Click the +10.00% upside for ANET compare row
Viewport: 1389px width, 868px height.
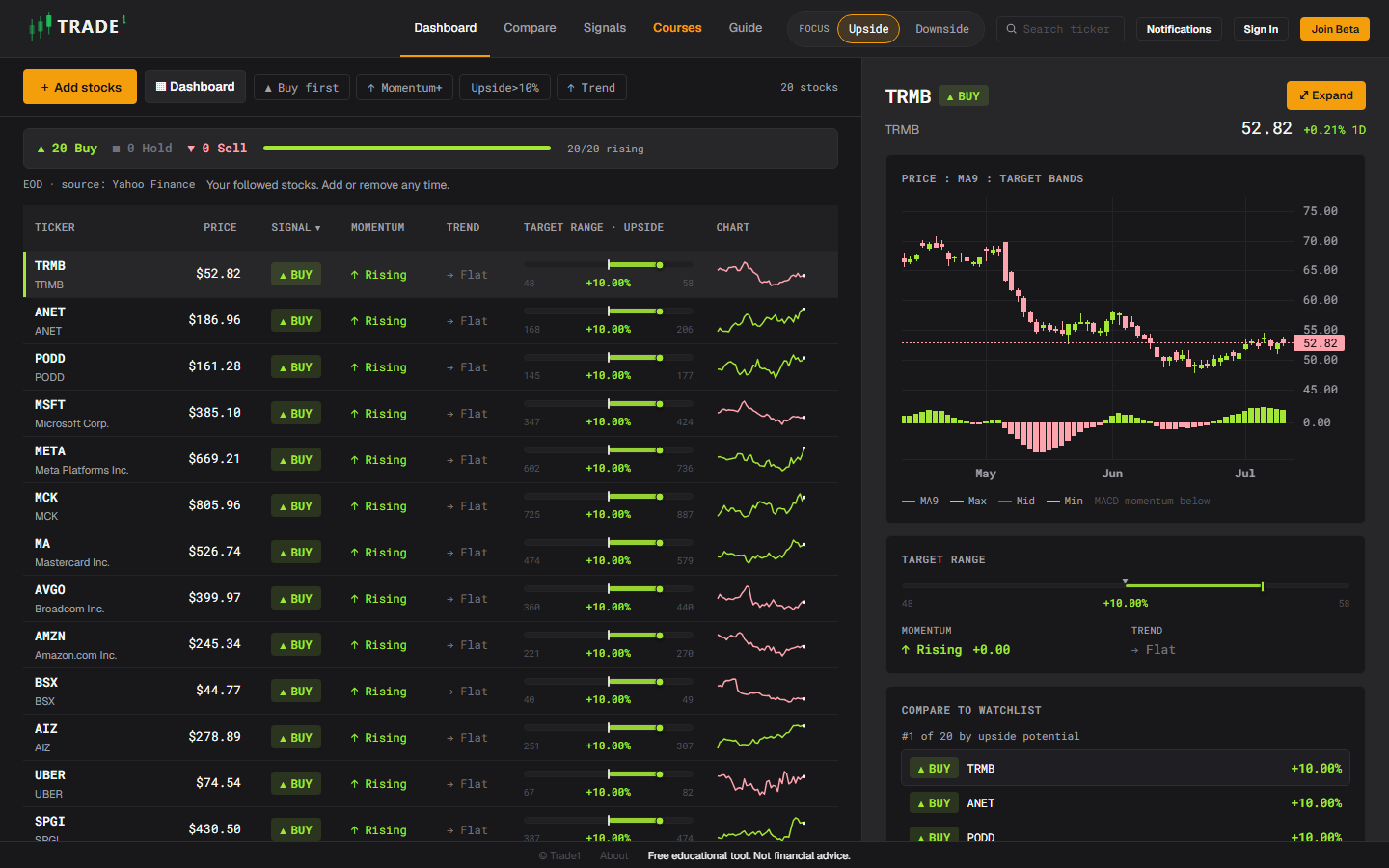[x=1317, y=803]
